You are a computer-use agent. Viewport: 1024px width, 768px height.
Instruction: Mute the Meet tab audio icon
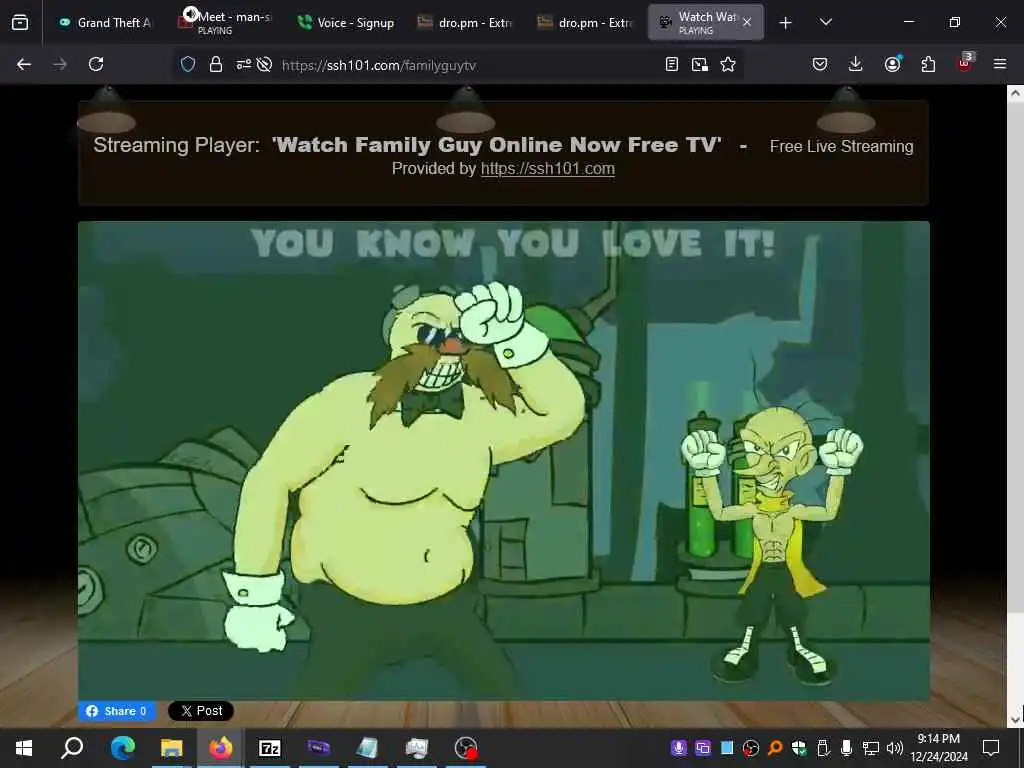(x=190, y=14)
